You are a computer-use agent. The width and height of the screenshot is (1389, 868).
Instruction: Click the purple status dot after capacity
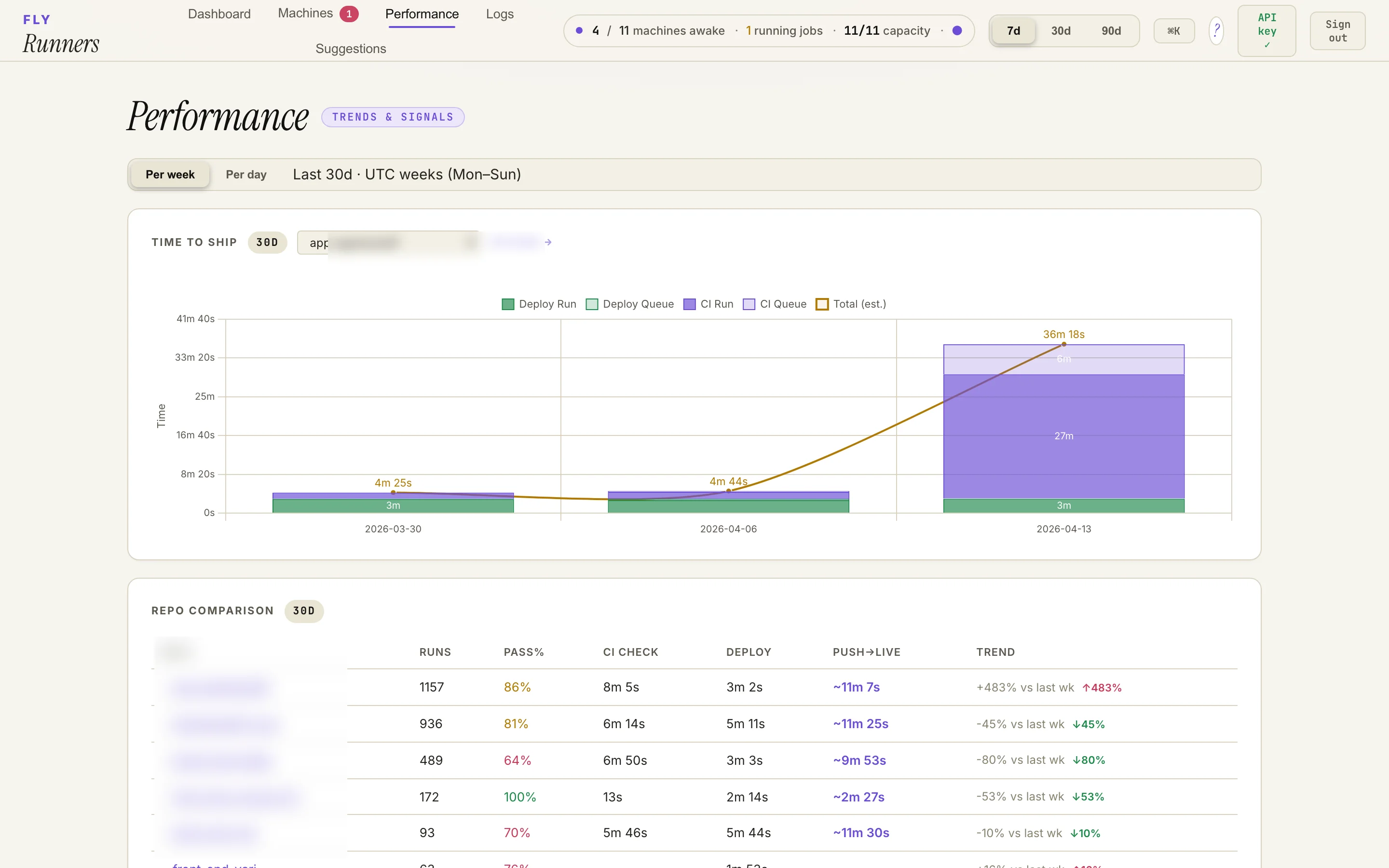point(957,30)
